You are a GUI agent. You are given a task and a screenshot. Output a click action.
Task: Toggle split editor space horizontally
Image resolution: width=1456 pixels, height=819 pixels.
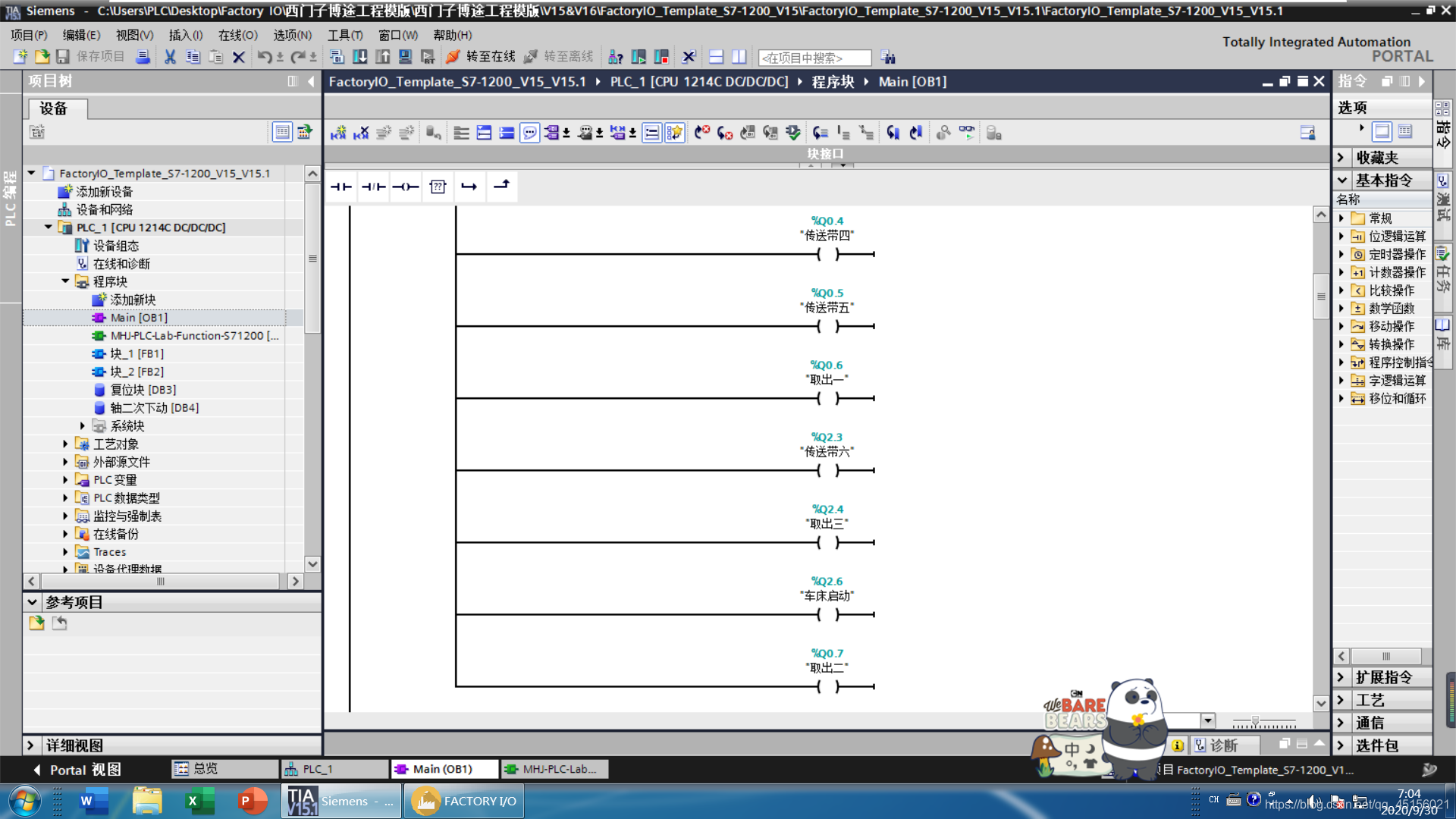coord(717,57)
